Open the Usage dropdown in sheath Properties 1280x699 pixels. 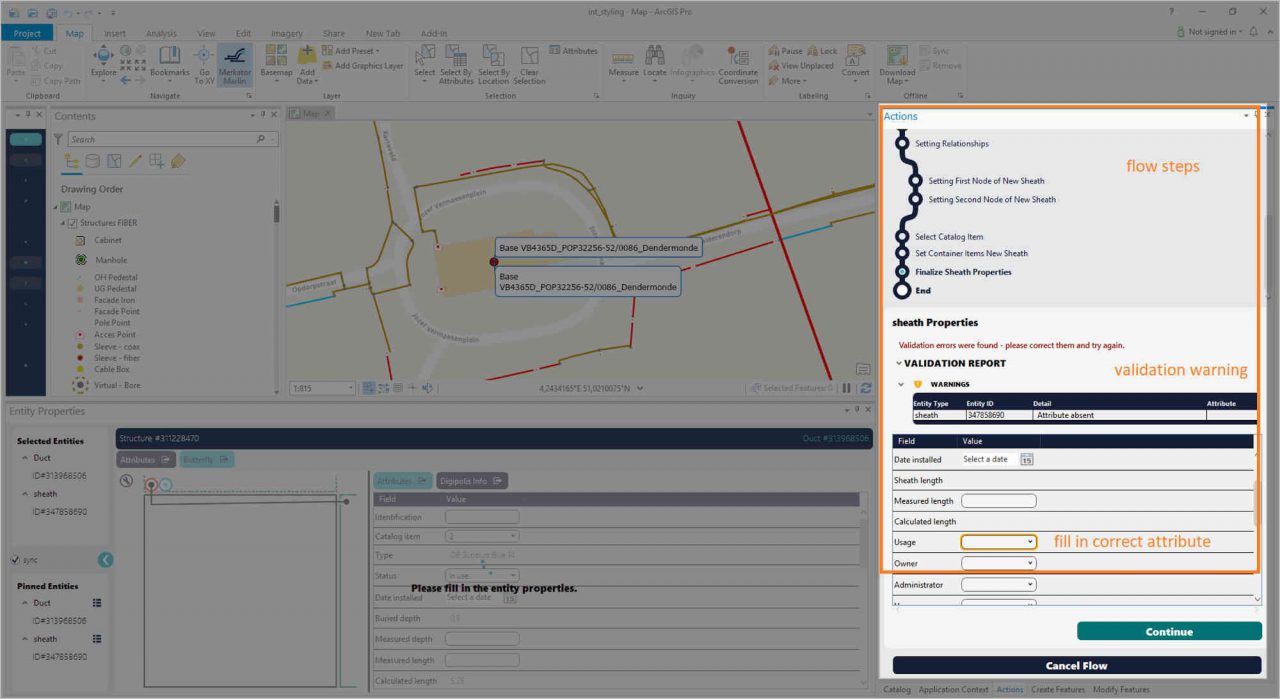coord(998,541)
